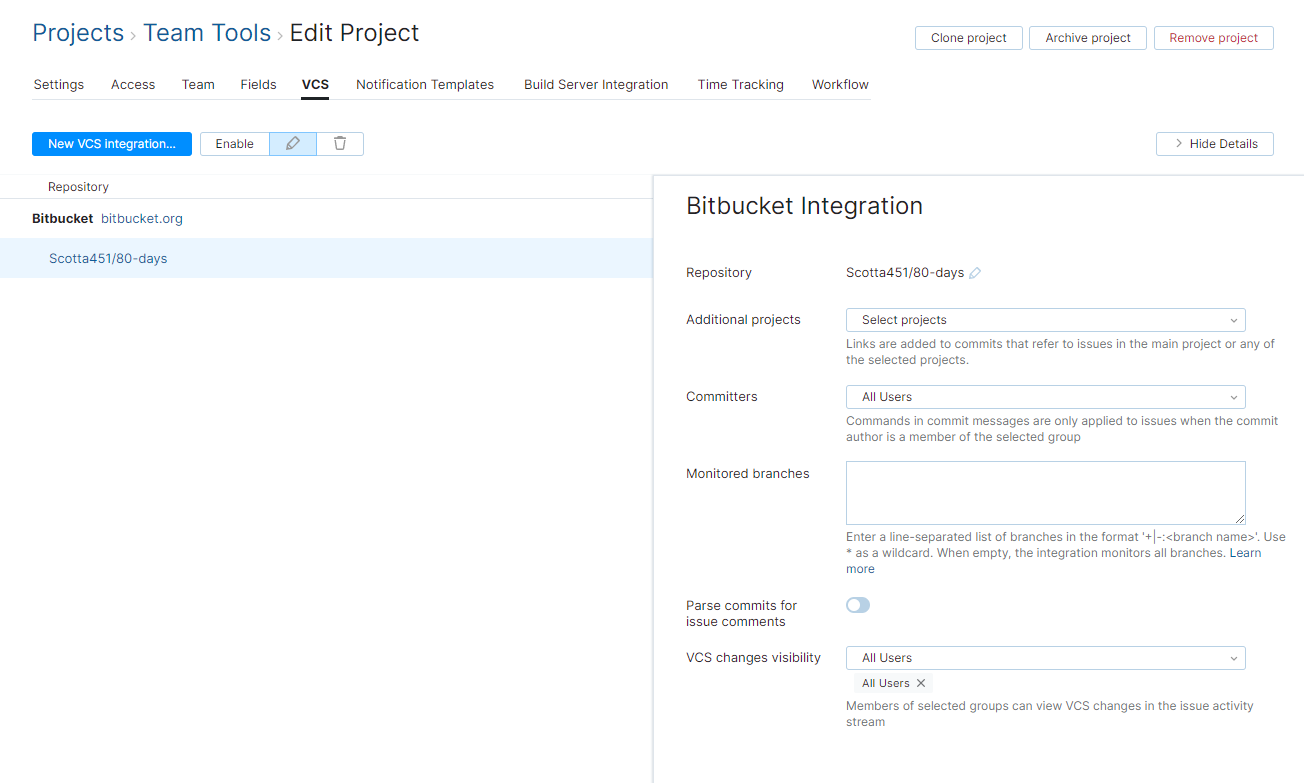Open the VCS changes visibility dropdown

tap(1045, 657)
